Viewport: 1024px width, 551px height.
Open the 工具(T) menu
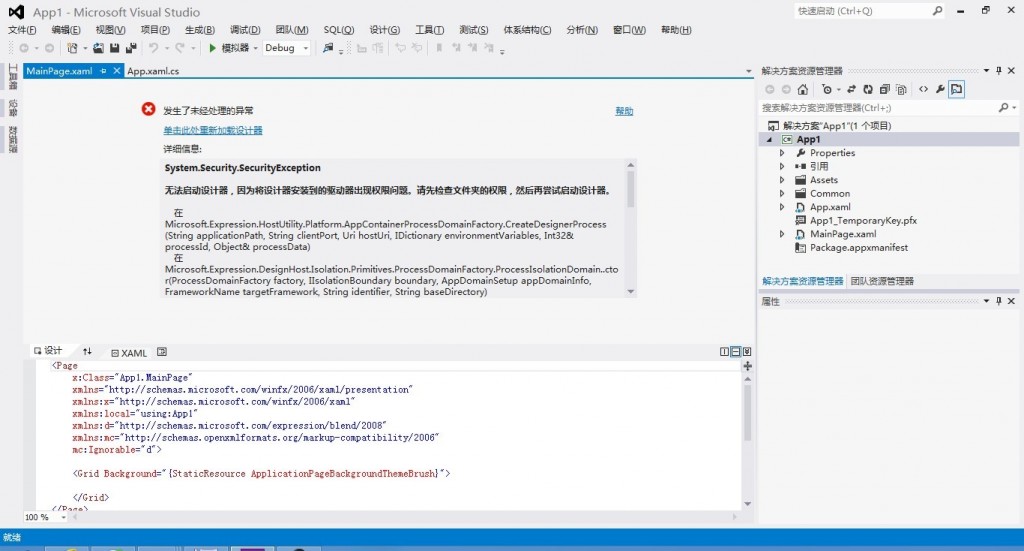click(430, 30)
